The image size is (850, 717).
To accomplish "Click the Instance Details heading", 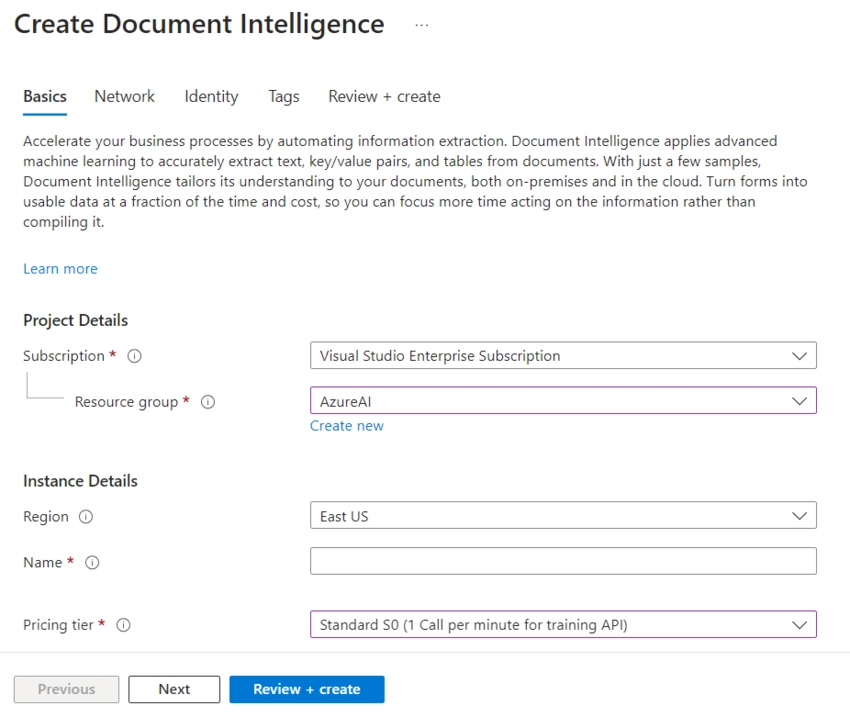I will click(x=80, y=481).
